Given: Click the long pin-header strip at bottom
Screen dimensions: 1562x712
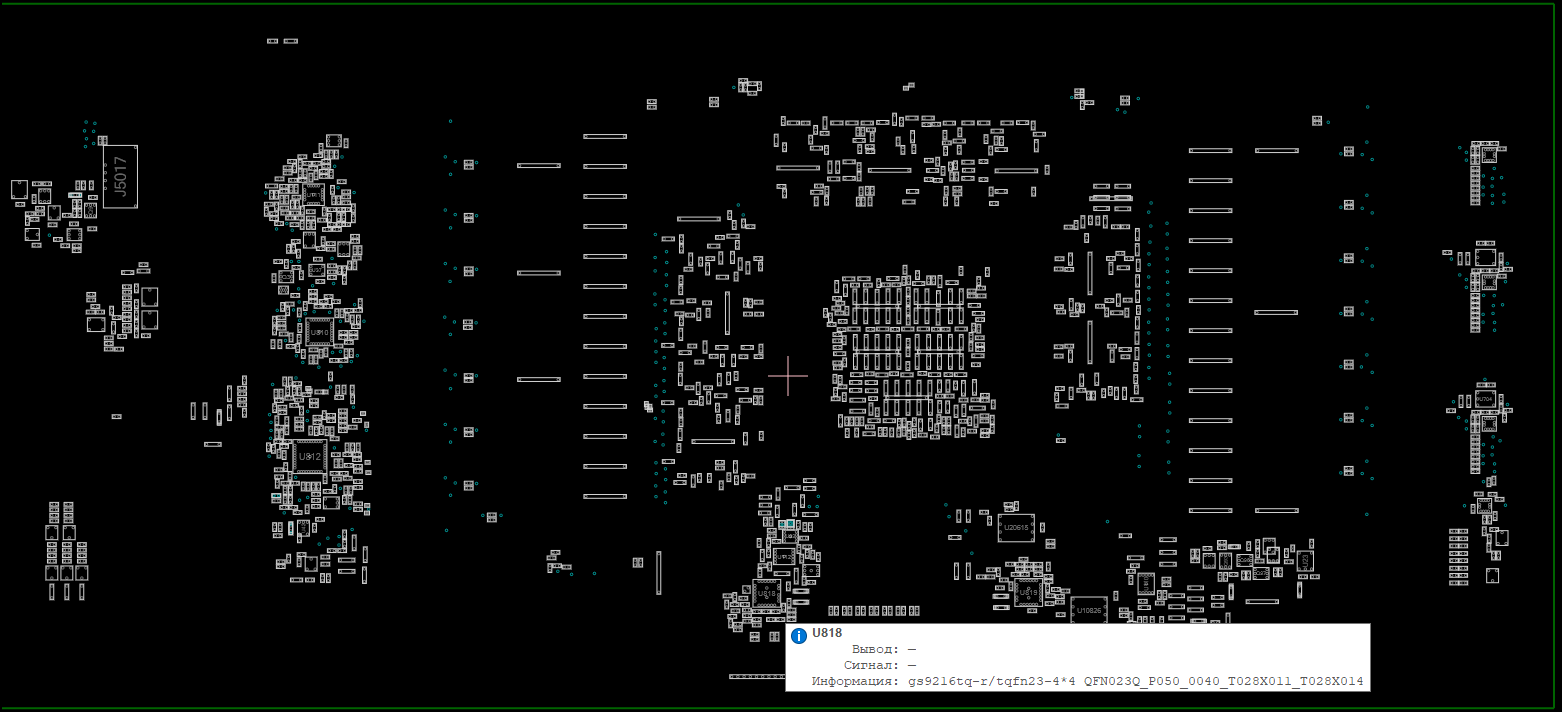Looking at the screenshot, I should 757,677.
